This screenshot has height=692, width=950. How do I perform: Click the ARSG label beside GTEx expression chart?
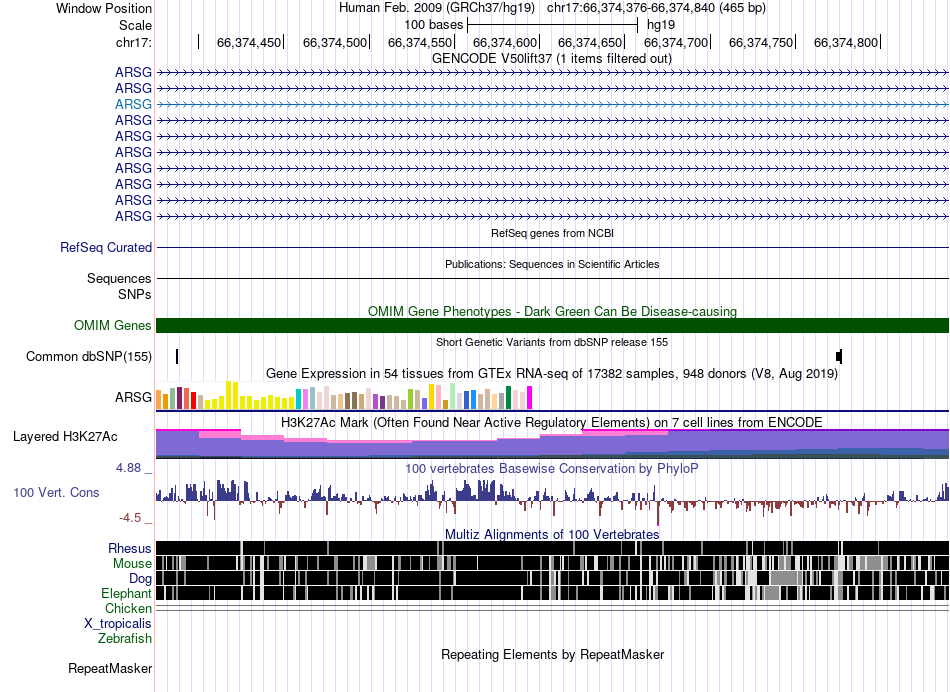133,398
